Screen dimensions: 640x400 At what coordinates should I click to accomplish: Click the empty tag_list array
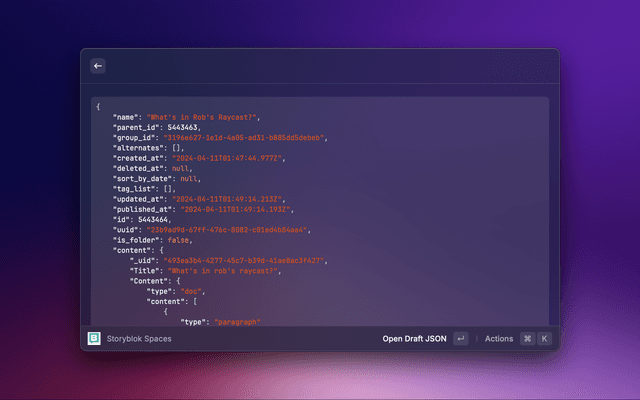point(170,188)
